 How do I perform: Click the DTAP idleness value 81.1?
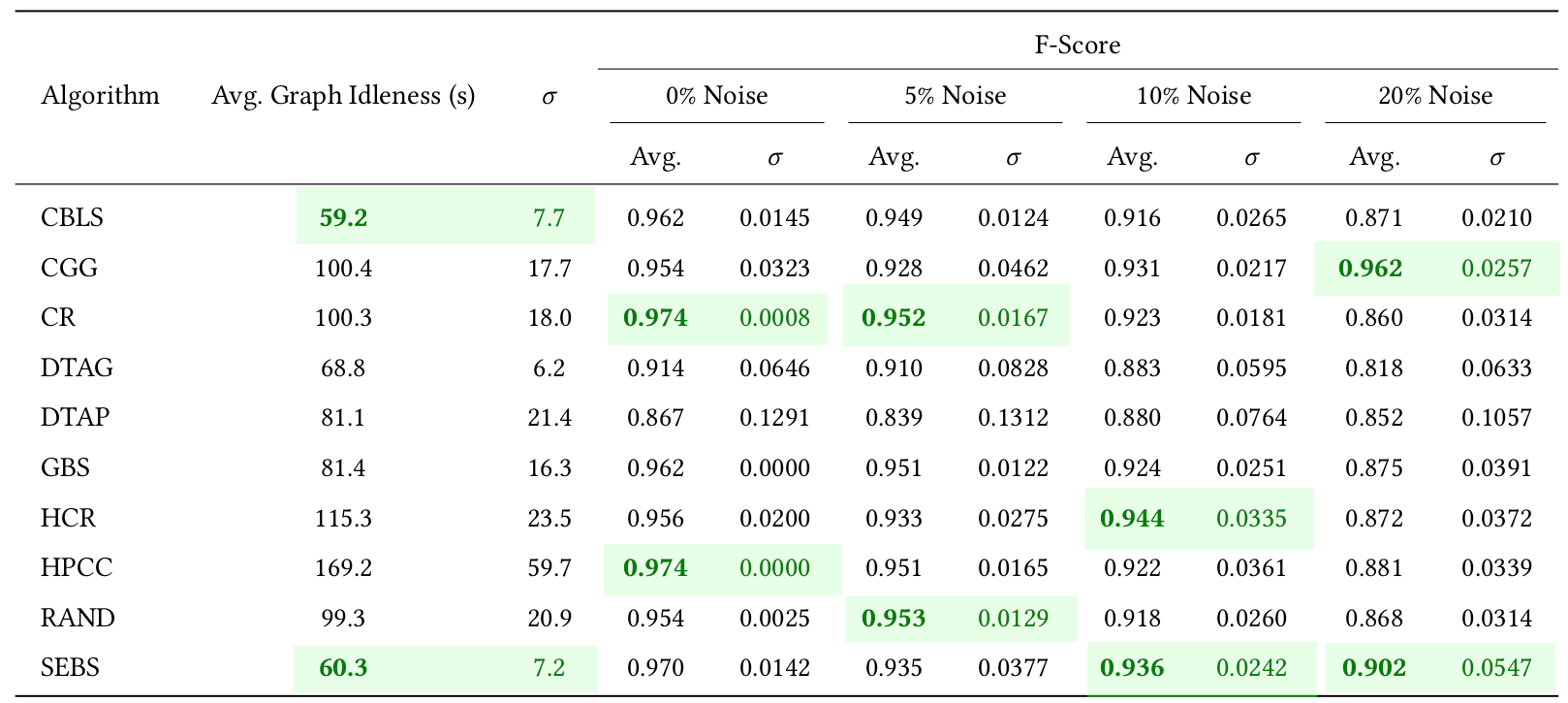point(343,418)
